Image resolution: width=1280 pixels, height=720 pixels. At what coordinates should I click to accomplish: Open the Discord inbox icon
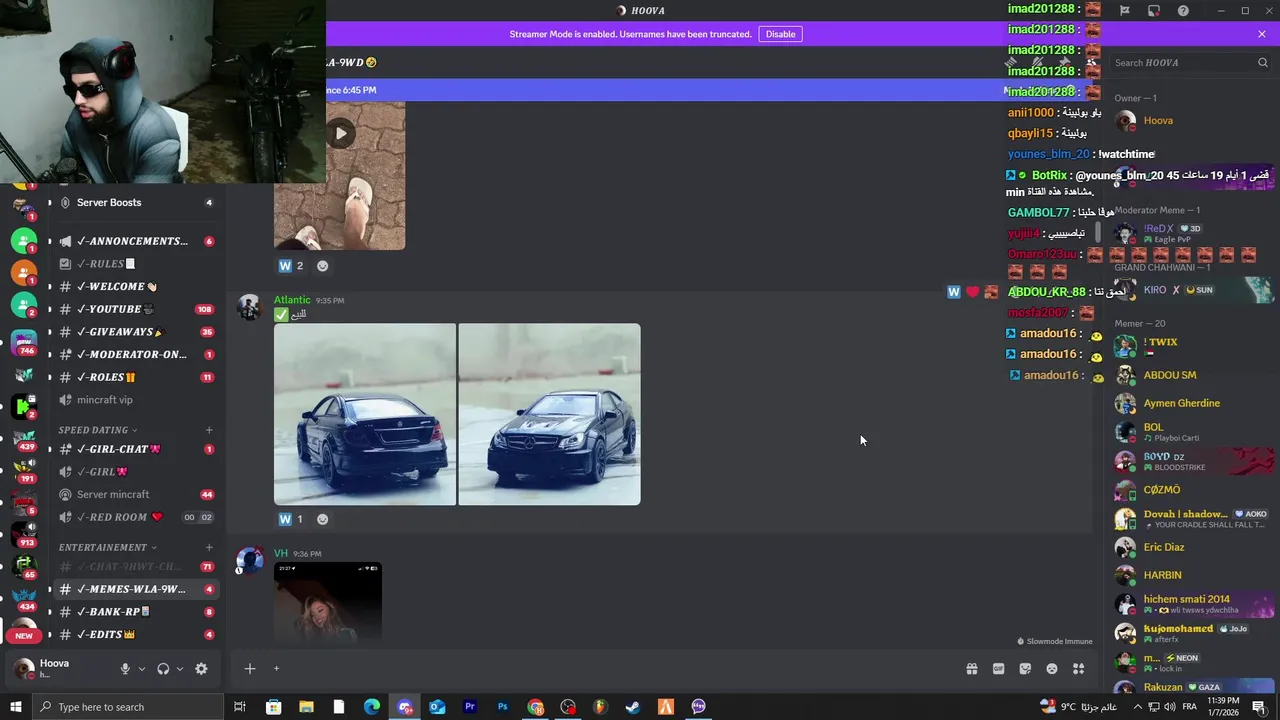[1154, 11]
